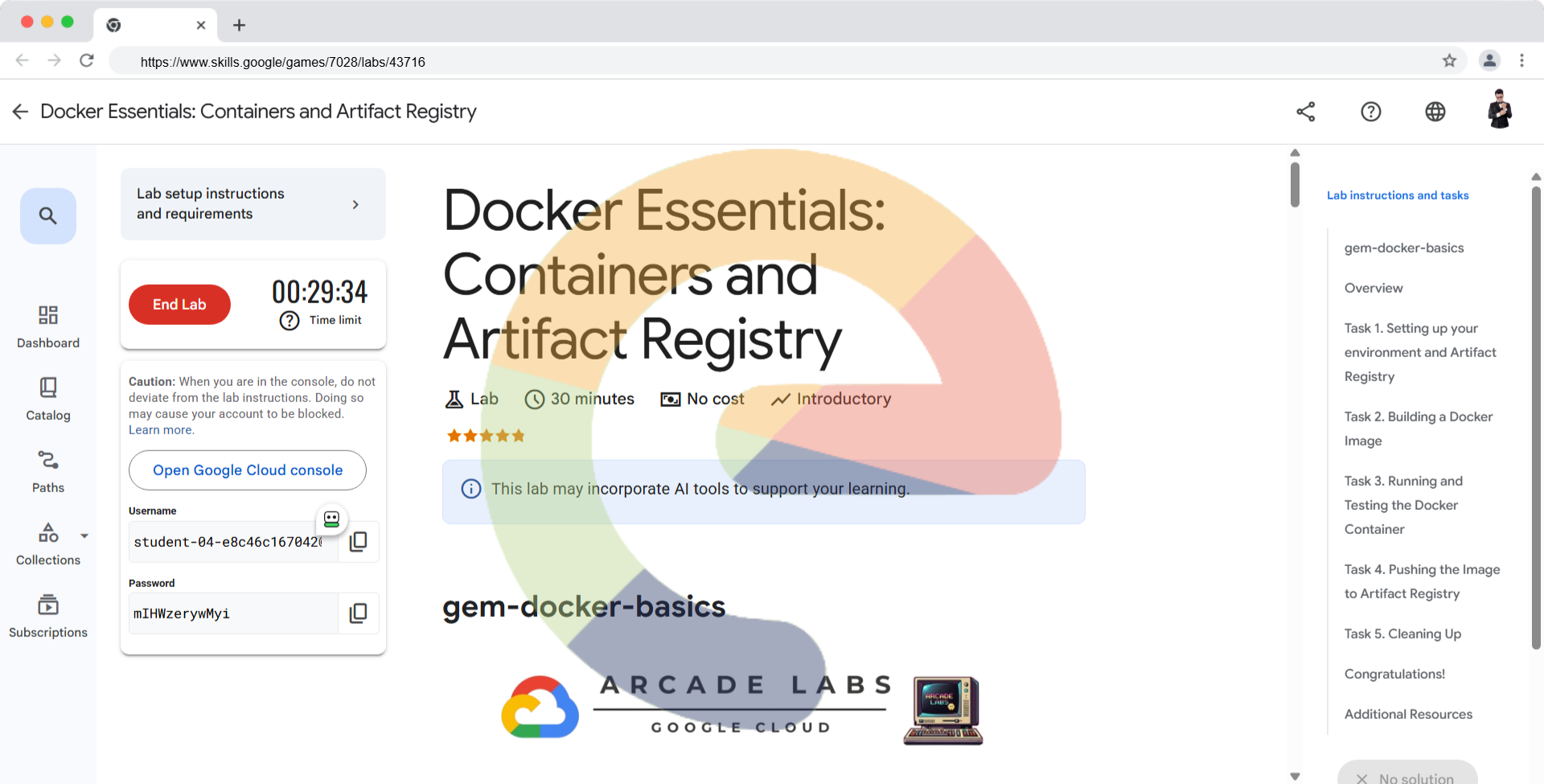Go to Task 4 Pushing the Image

pos(1423,581)
